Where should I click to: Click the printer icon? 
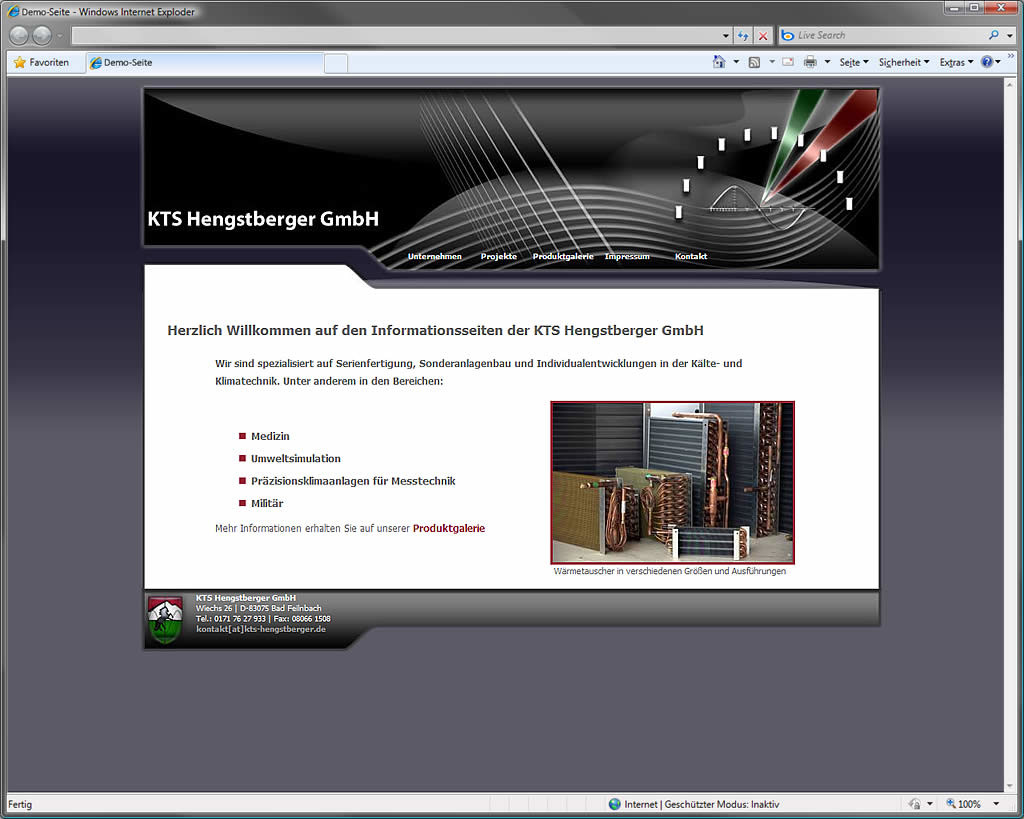tap(810, 62)
